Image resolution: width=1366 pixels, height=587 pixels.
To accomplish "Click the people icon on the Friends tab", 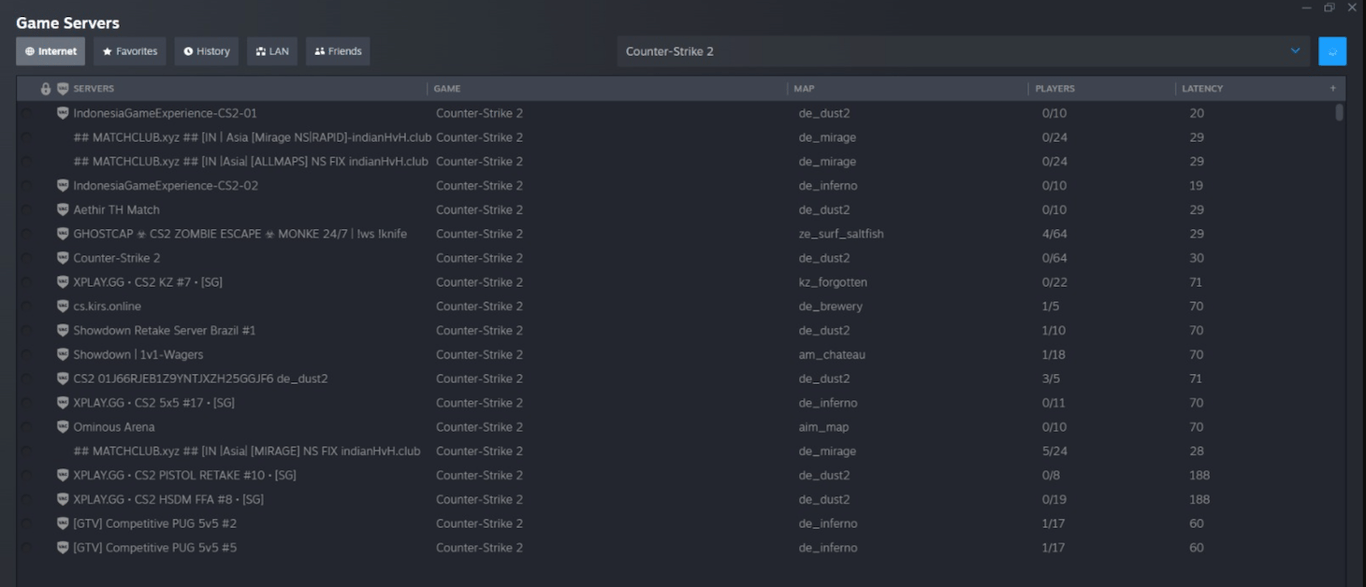I will pyautogui.click(x=318, y=51).
